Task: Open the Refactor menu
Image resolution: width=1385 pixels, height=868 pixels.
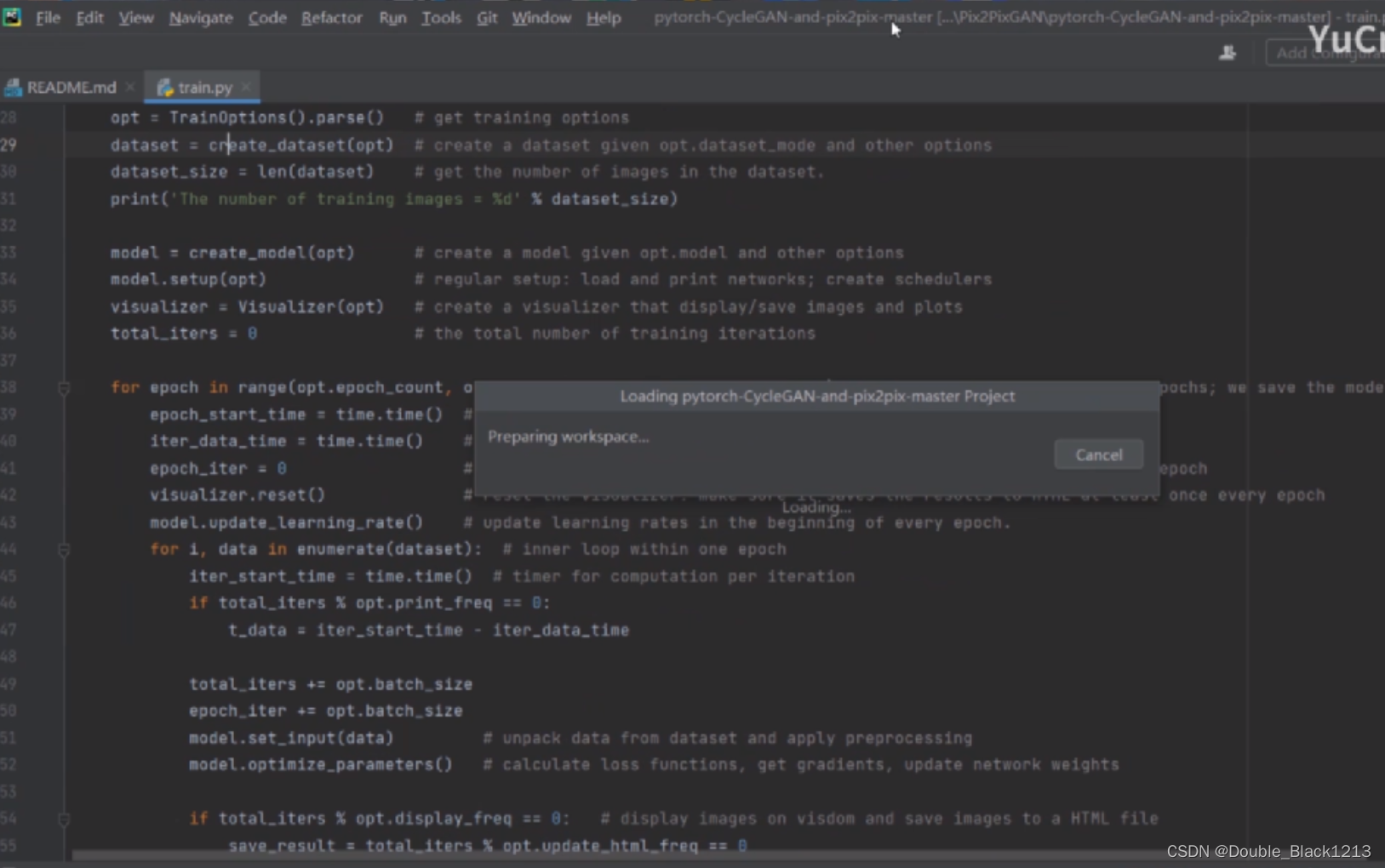Action: tap(331, 17)
